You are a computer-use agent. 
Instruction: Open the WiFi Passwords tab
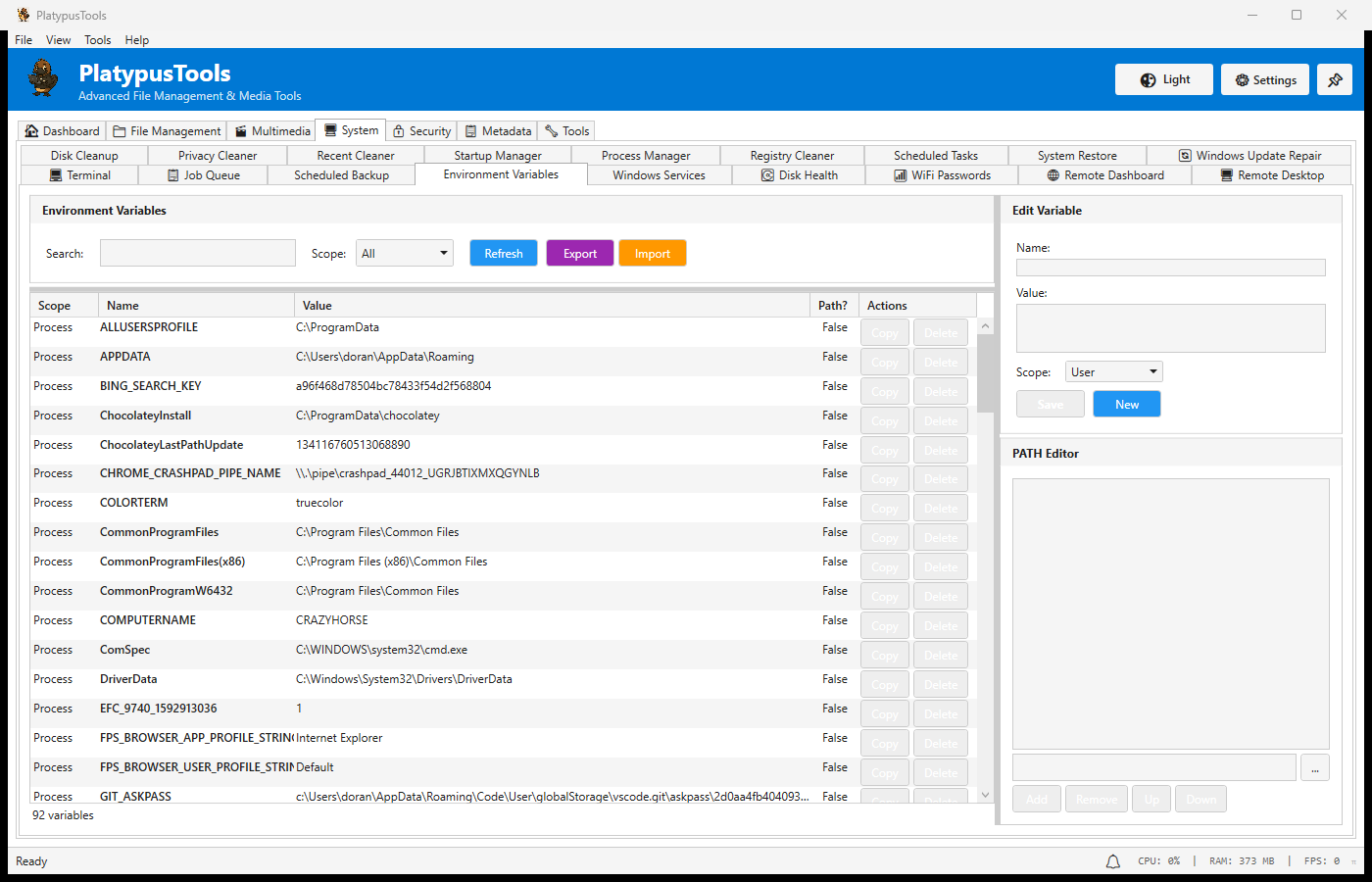point(942,175)
